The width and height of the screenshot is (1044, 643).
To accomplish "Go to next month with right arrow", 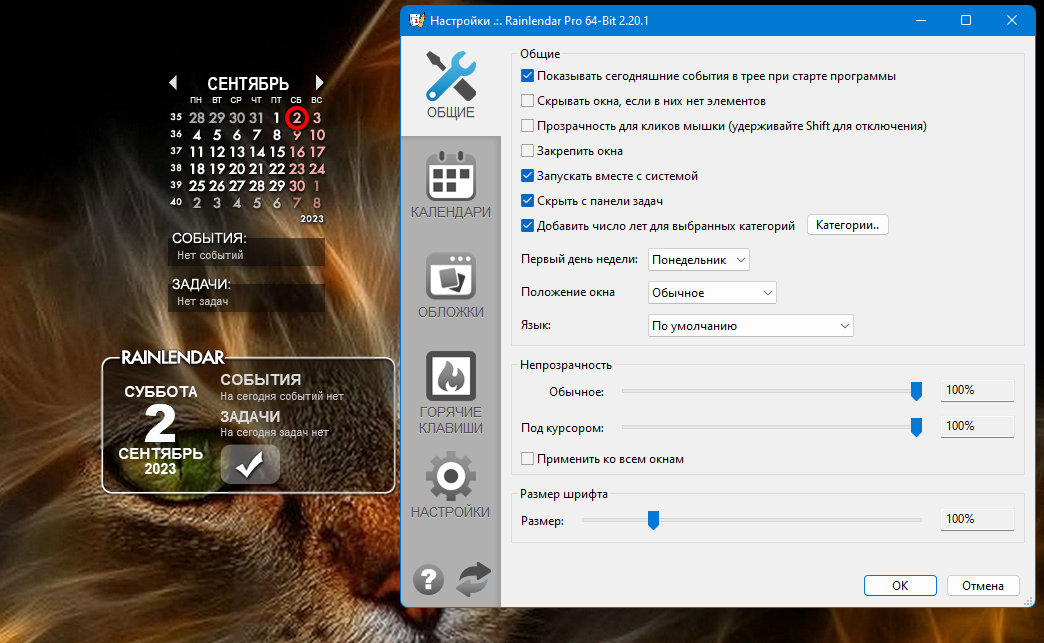I will click(x=319, y=83).
